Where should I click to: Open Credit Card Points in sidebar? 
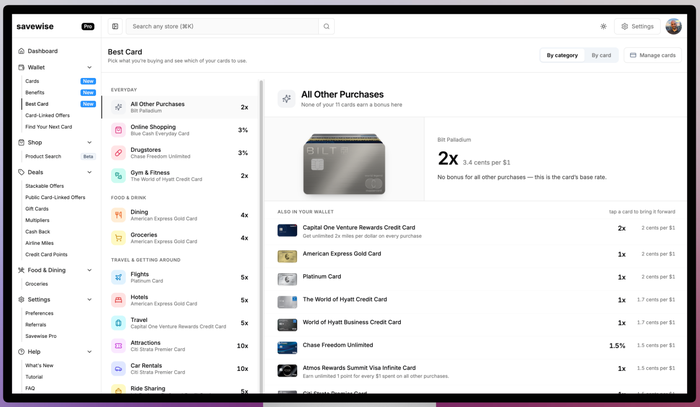pos(46,254)
